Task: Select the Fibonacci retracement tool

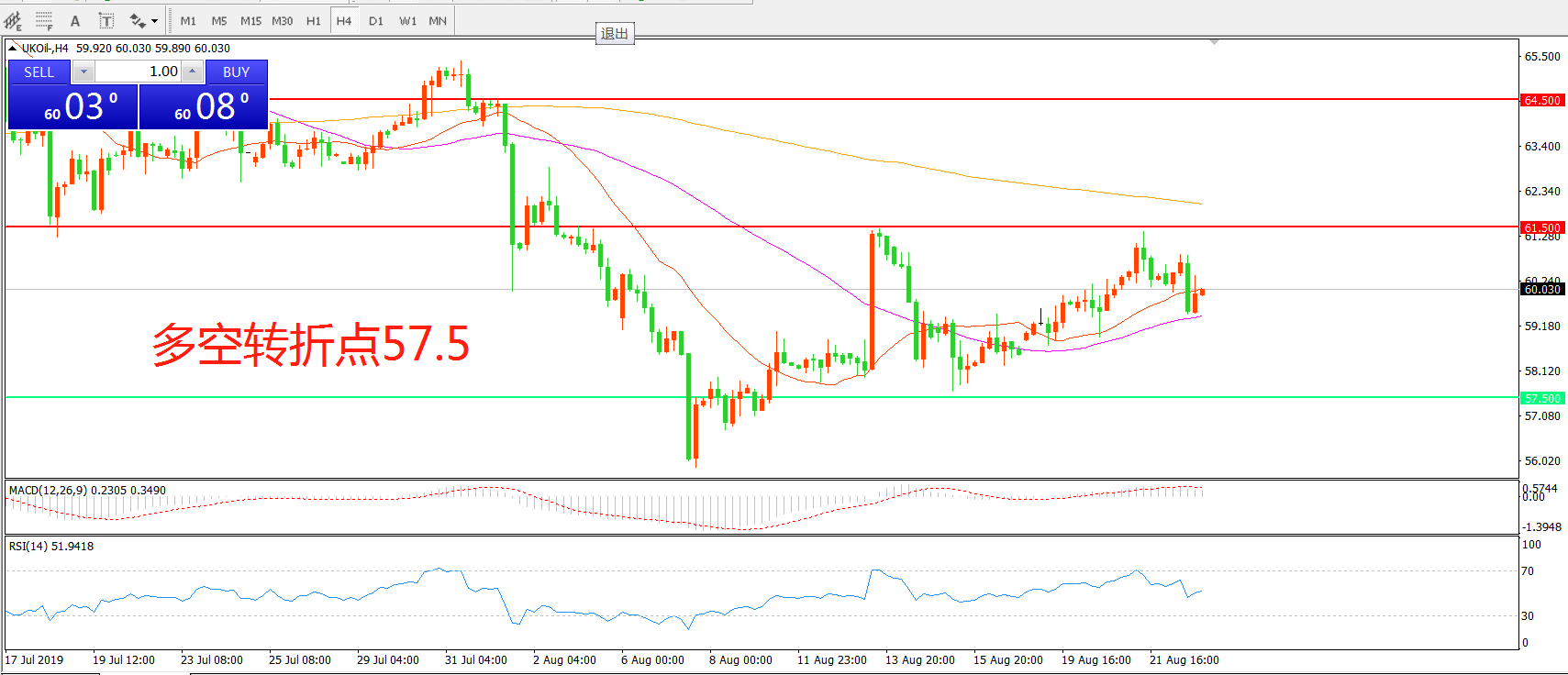Action: 44,20
